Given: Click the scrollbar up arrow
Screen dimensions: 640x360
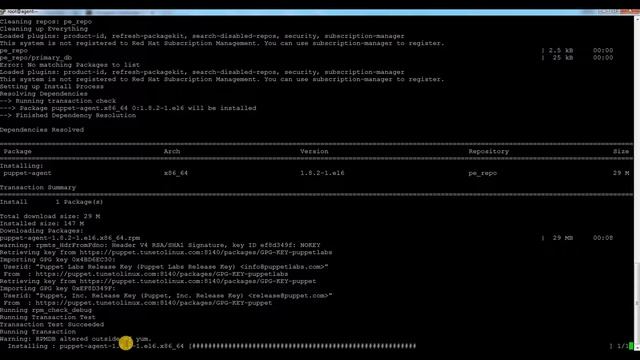Looking at the screenshot, I should (637, 19).
